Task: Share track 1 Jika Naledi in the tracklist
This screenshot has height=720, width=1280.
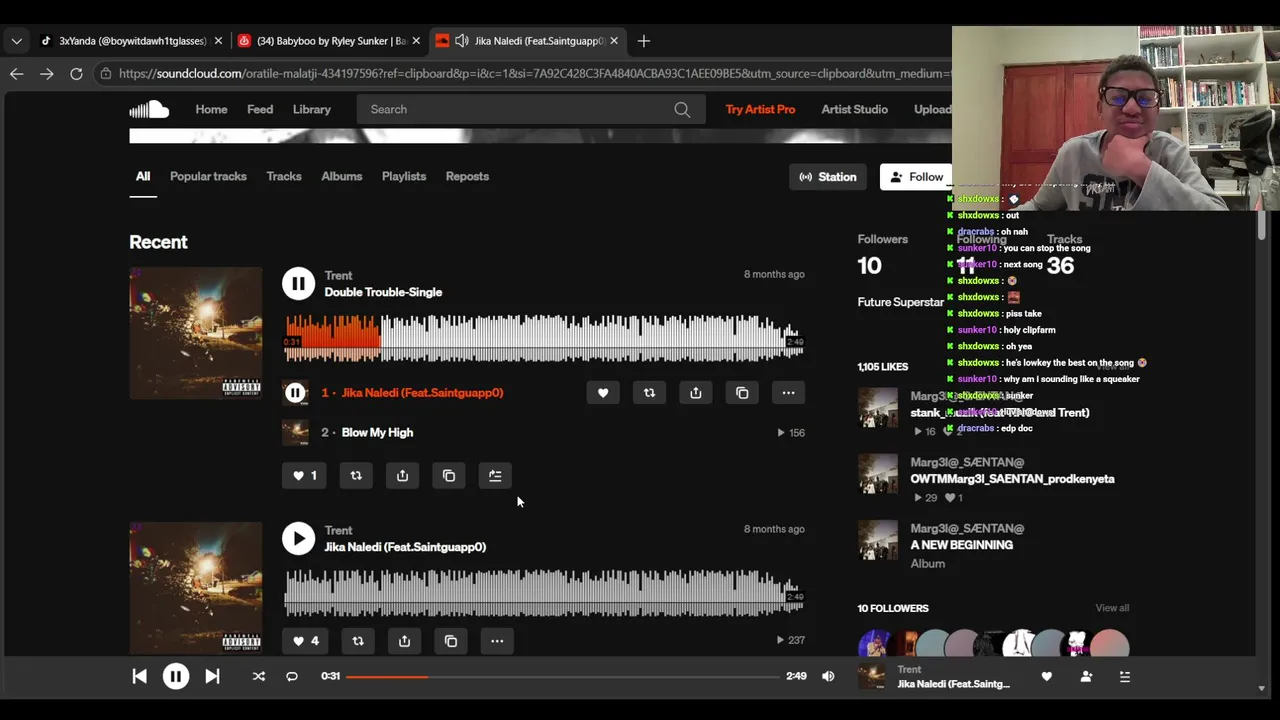Action: (x=696, y=393)
